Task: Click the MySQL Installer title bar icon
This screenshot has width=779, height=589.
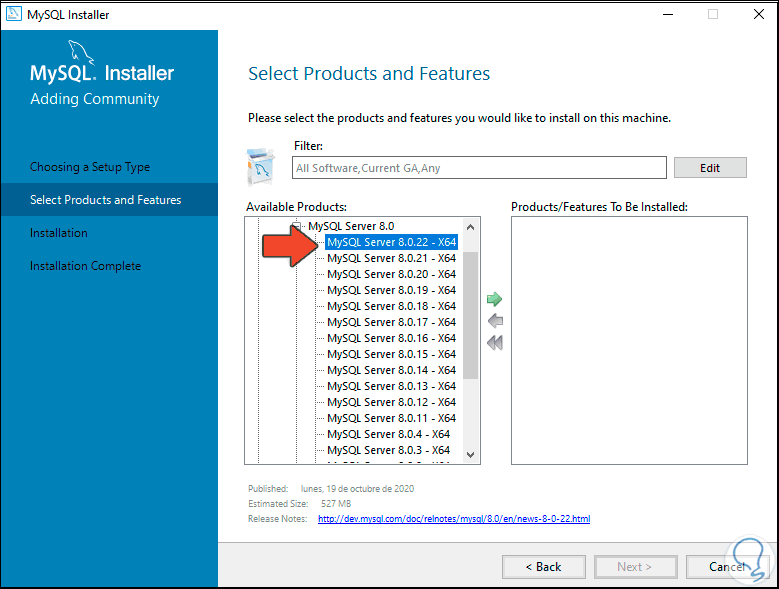Action: pos(14,13)
